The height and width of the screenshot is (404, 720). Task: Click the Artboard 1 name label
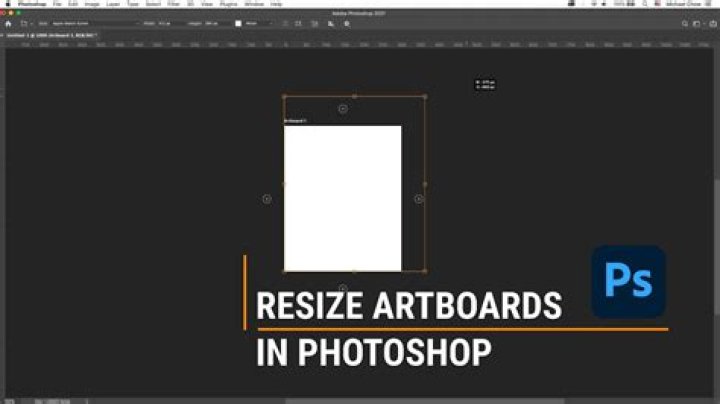pos(295,121)
